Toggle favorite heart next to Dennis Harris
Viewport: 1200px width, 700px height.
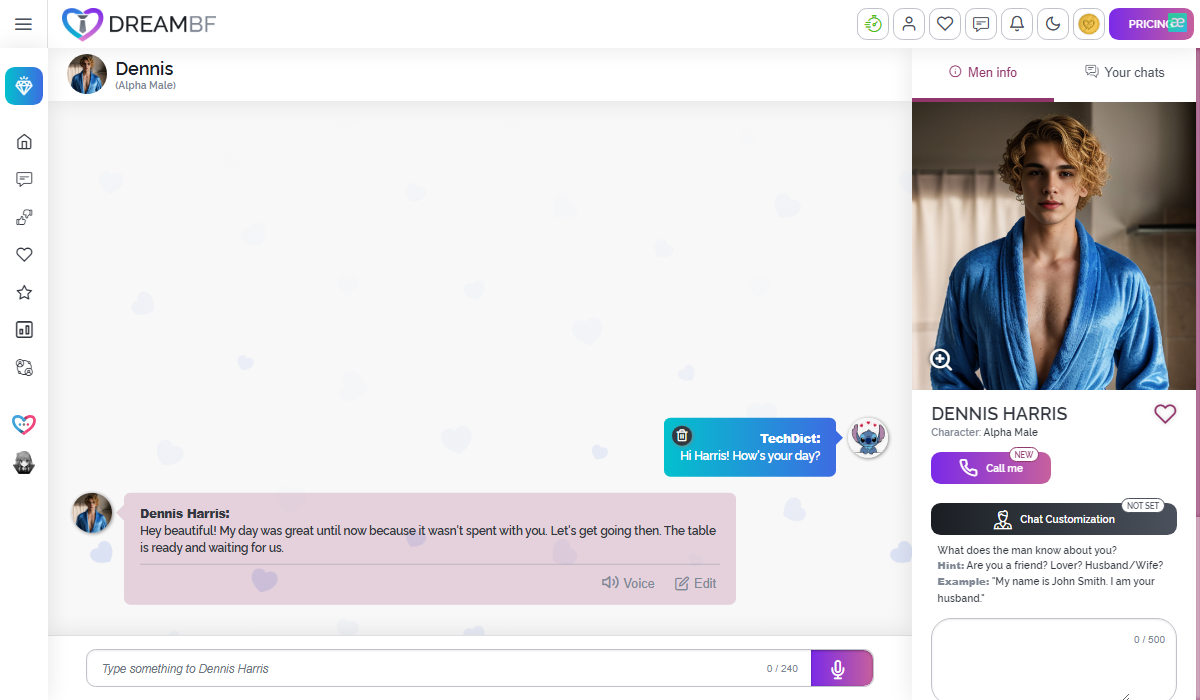(x=1165, y=413)
